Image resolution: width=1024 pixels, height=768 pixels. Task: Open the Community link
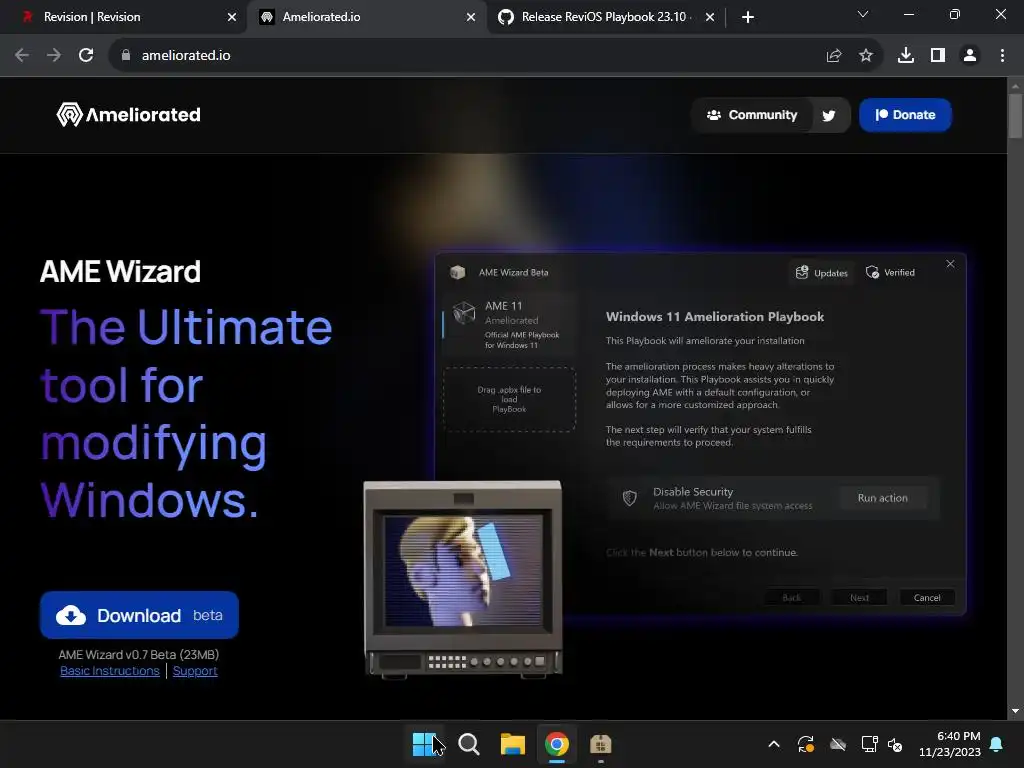[x=752, y=115]
